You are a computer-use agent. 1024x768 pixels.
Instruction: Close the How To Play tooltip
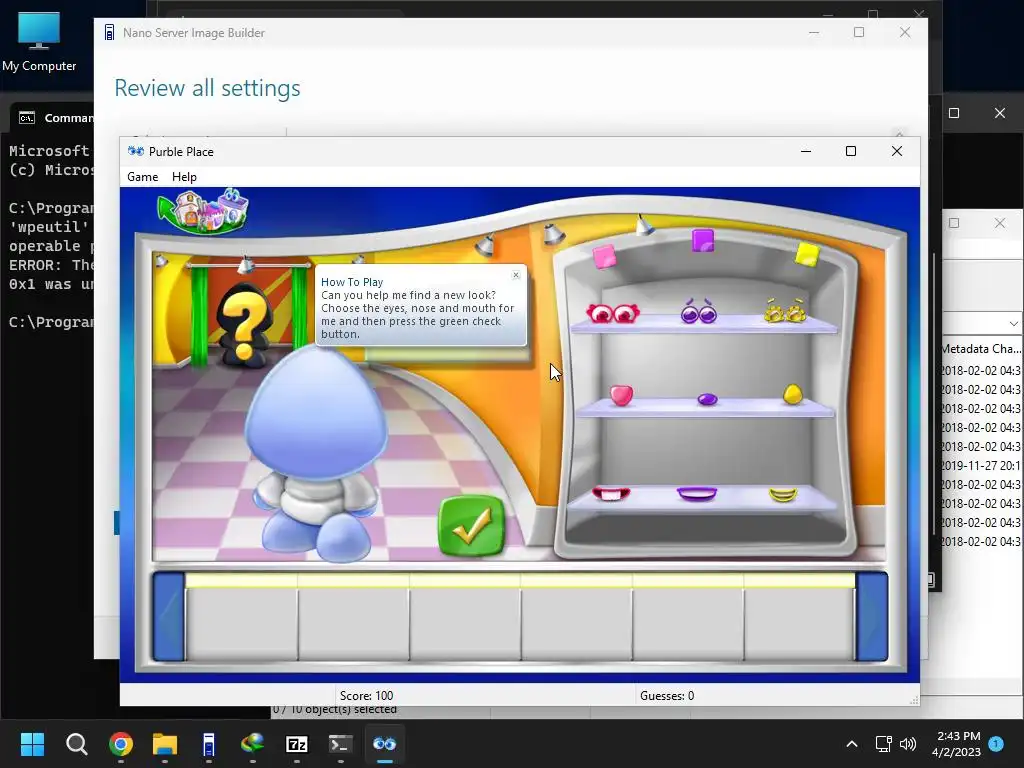(516, 275)
